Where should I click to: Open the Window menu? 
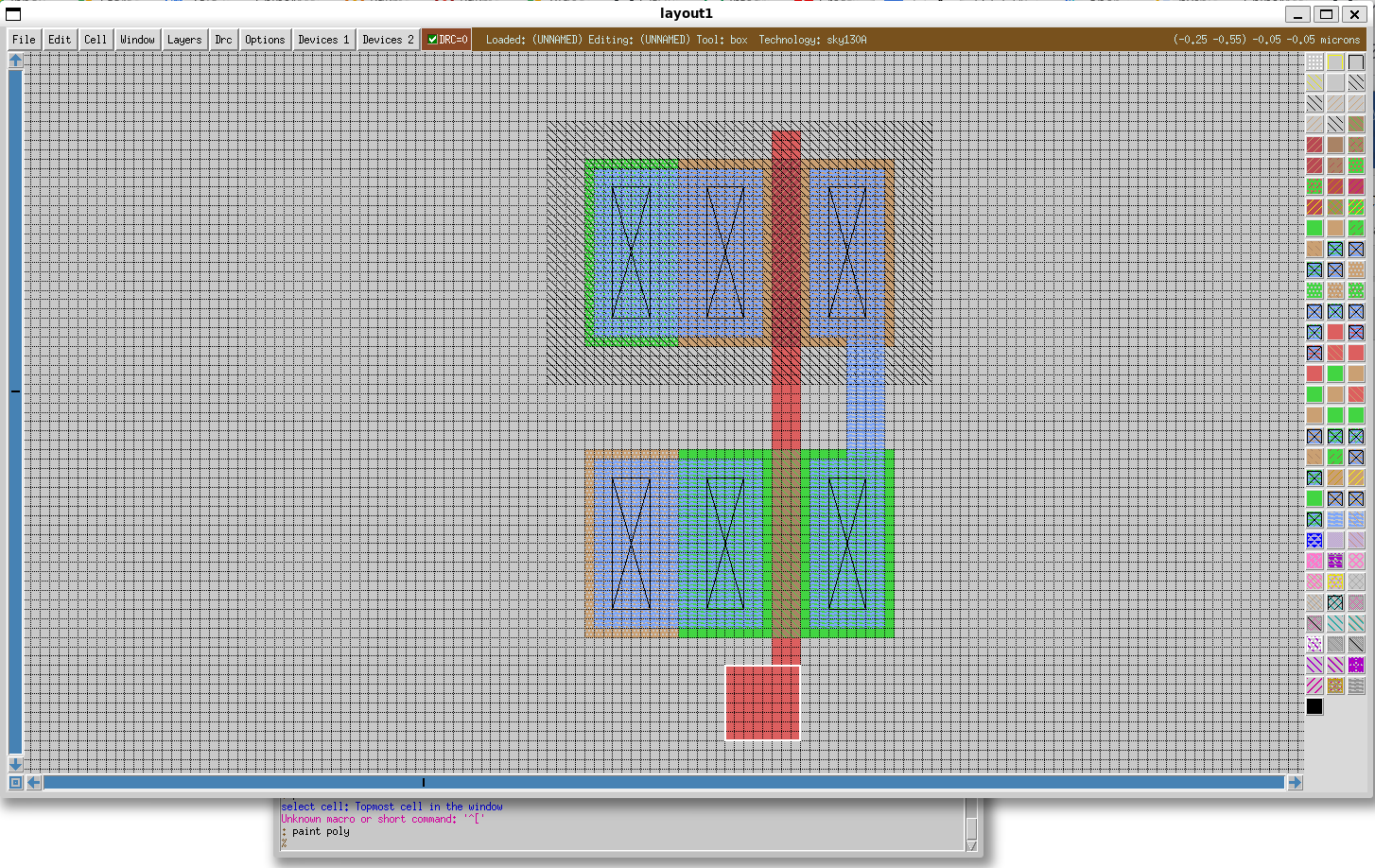tap(137, 40)
